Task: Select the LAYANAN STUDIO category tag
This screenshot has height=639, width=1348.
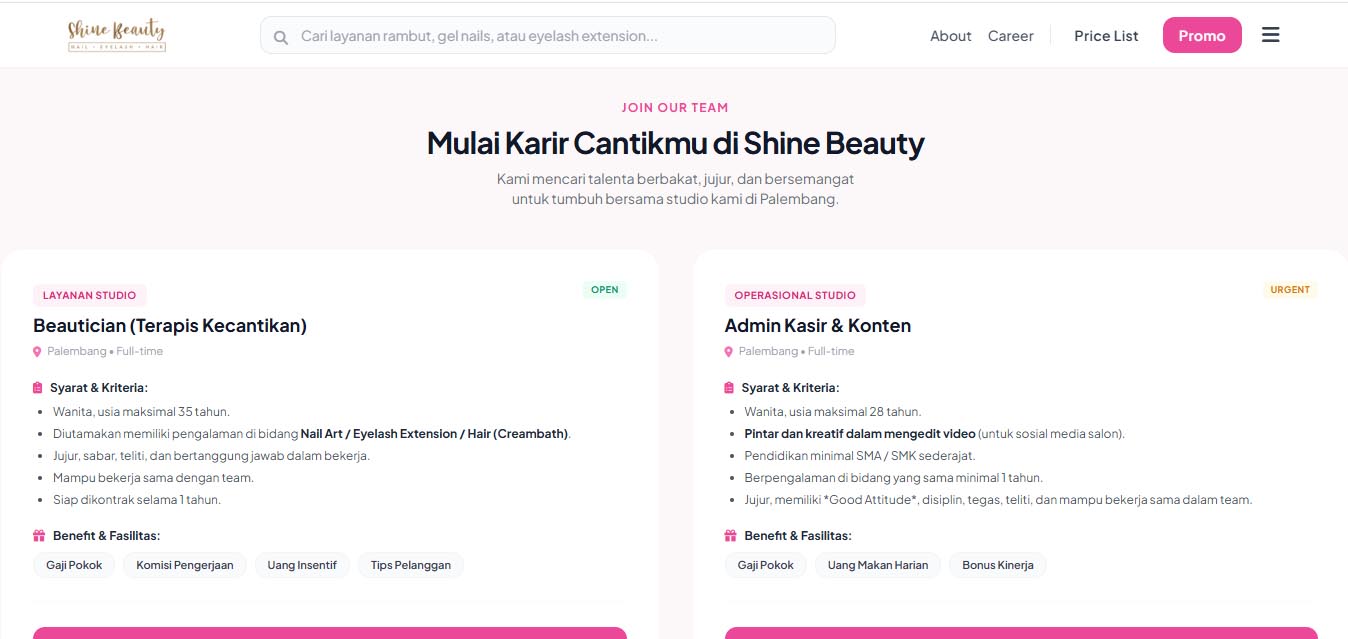Action: 90,295
